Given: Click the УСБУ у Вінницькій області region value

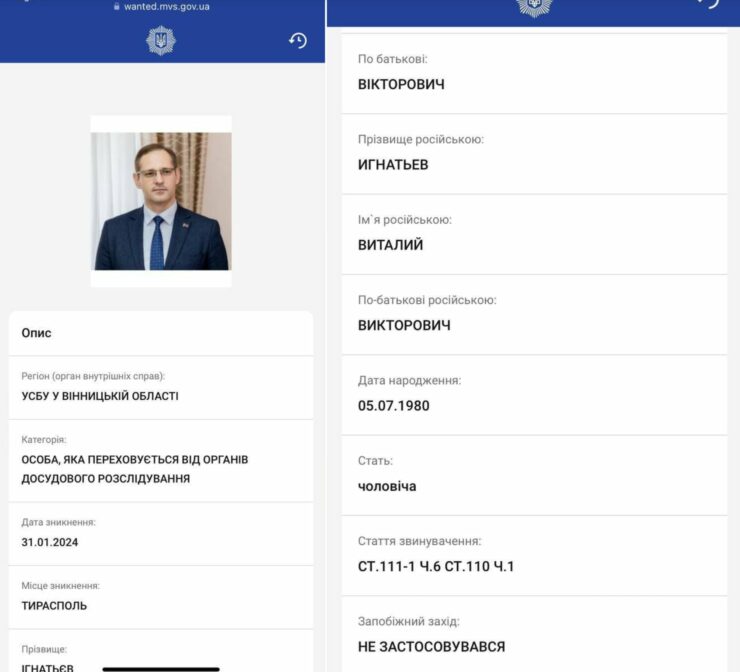Looking at the screenshot, I should coord(100,396).
